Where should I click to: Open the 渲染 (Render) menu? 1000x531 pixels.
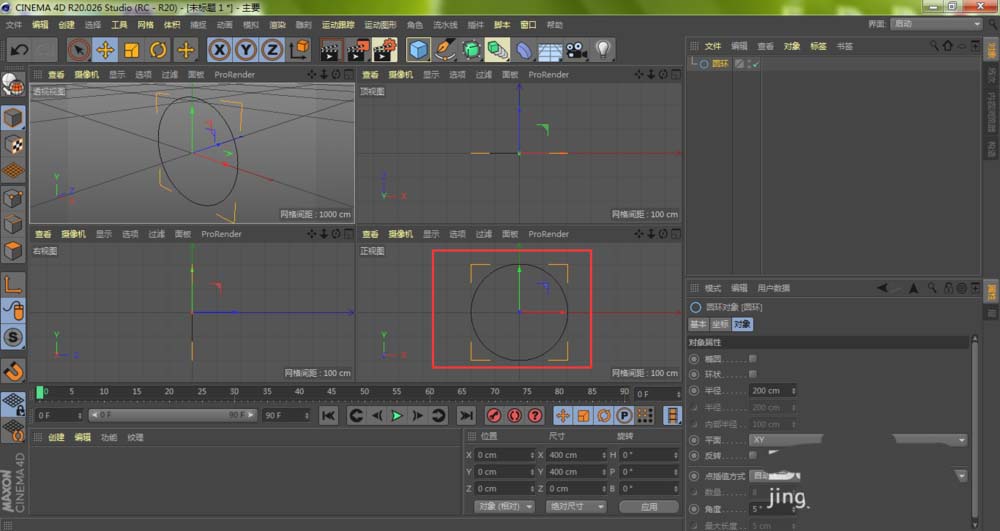pos(277,24)
